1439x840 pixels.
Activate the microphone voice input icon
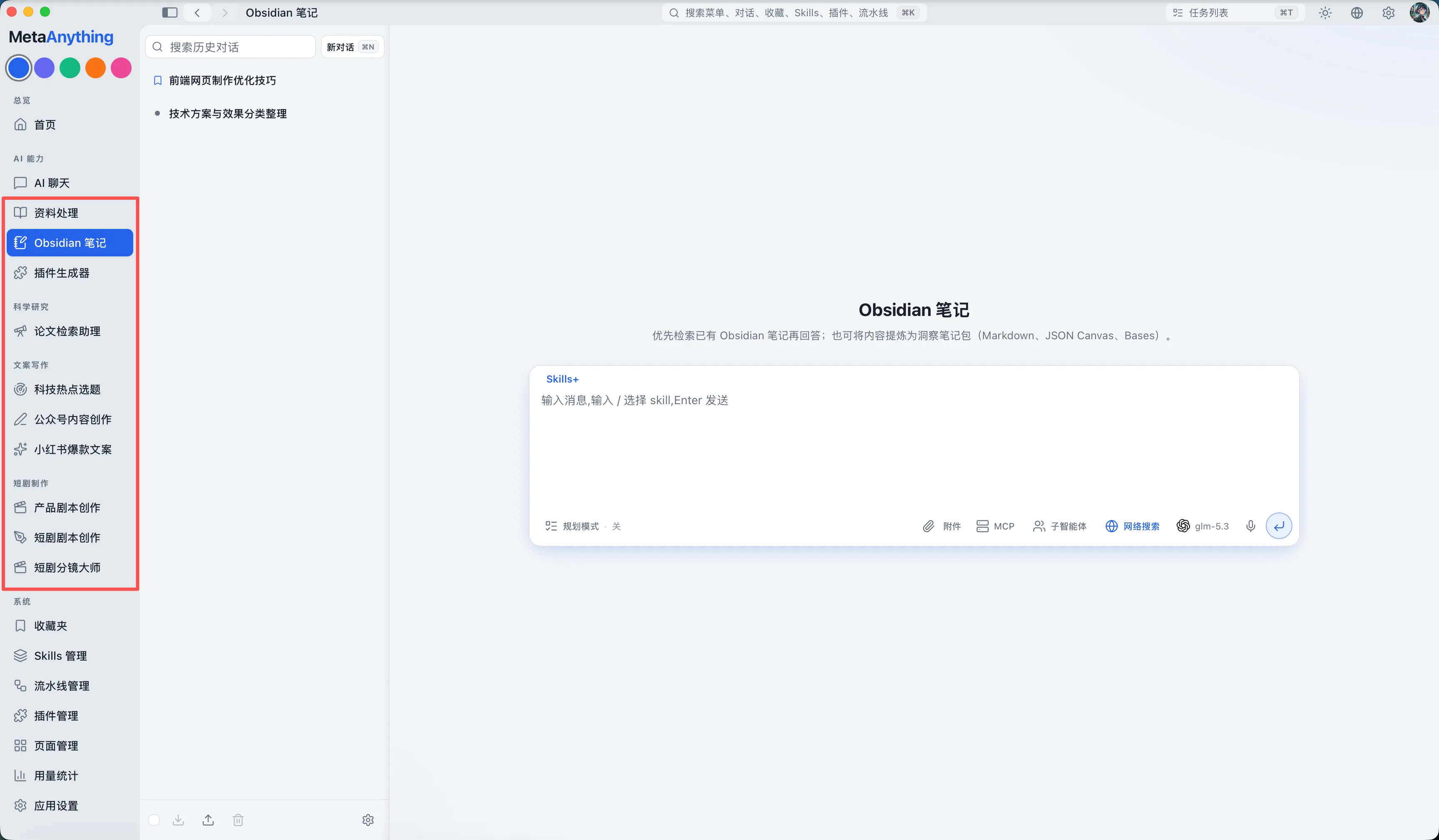click(1250, 526)
